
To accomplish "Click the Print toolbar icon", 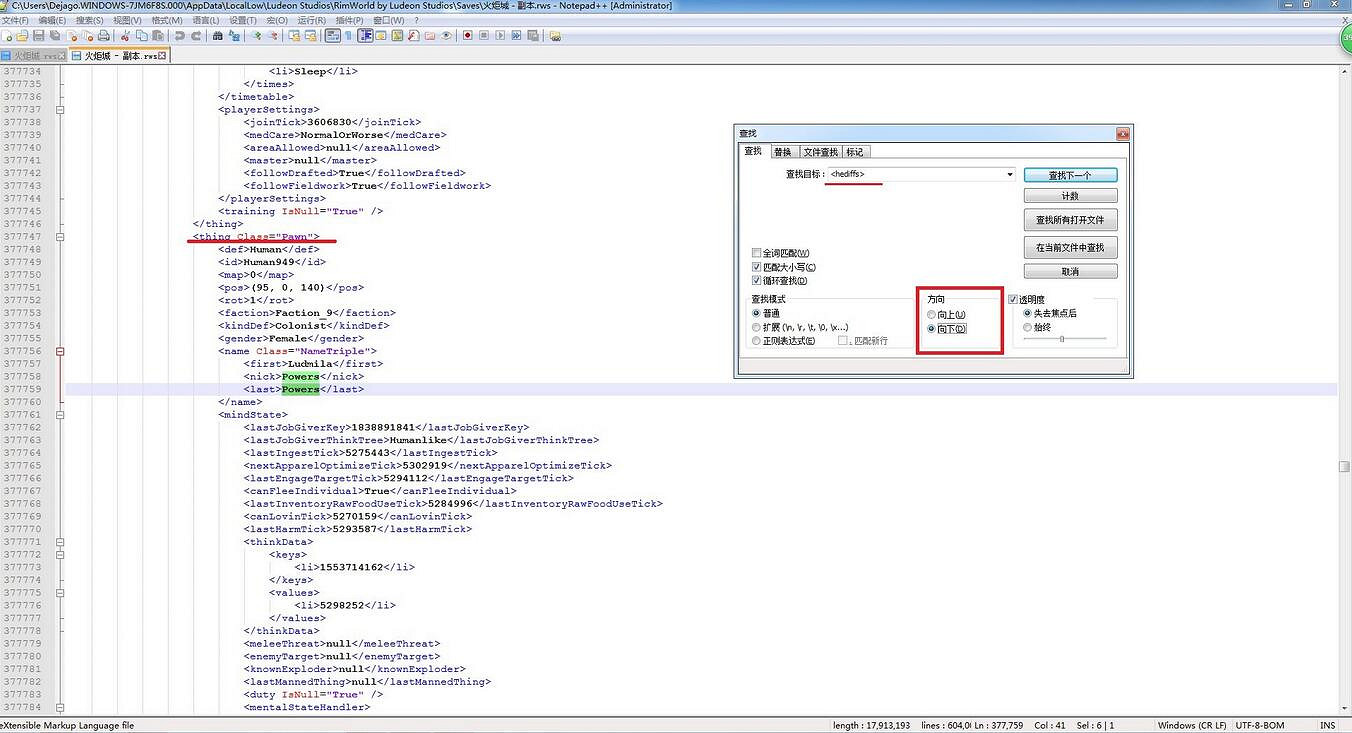I will coord(101,36).
